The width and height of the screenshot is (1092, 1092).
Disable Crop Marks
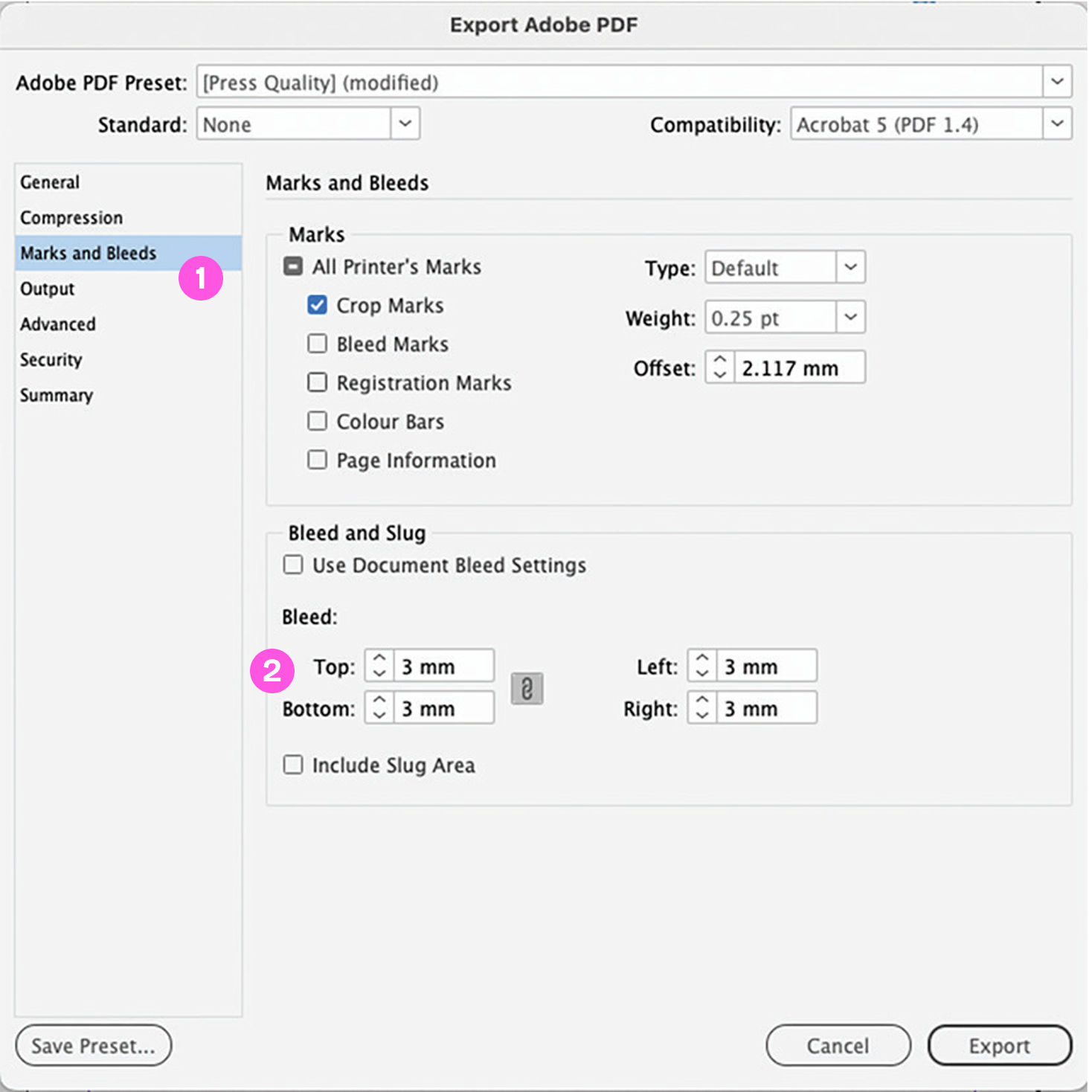[318, 305]
